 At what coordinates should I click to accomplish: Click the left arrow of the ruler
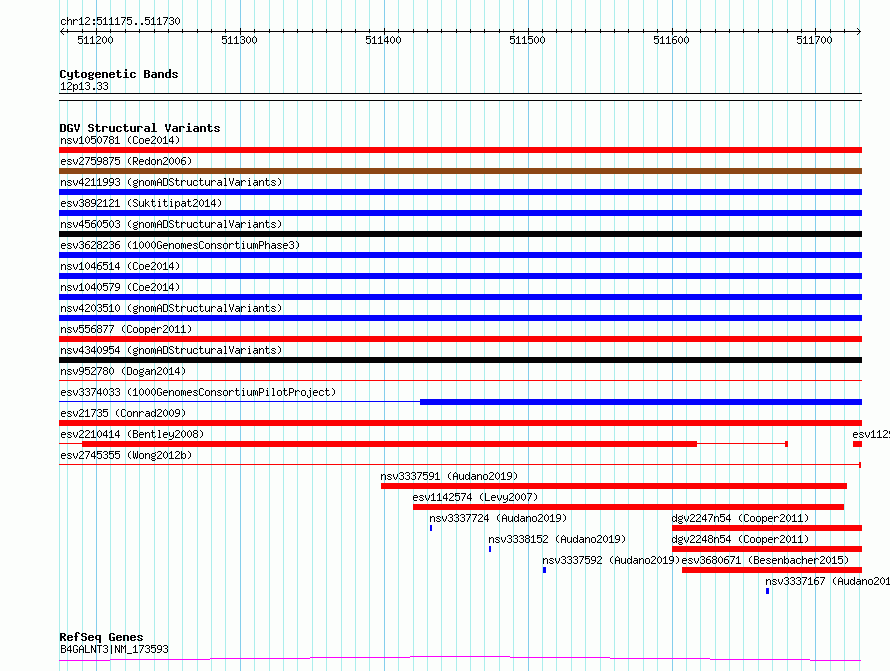[x=62, y=32]
